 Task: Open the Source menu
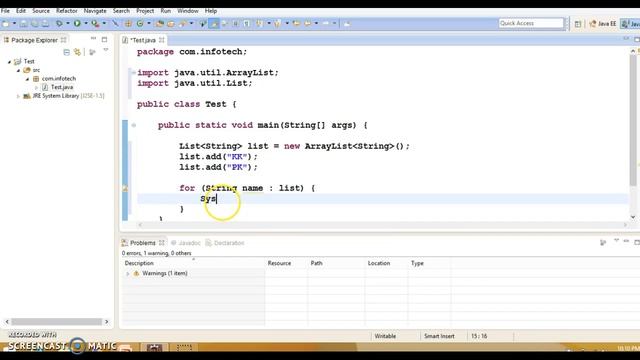pyautogui.click(x=41, y=11)
